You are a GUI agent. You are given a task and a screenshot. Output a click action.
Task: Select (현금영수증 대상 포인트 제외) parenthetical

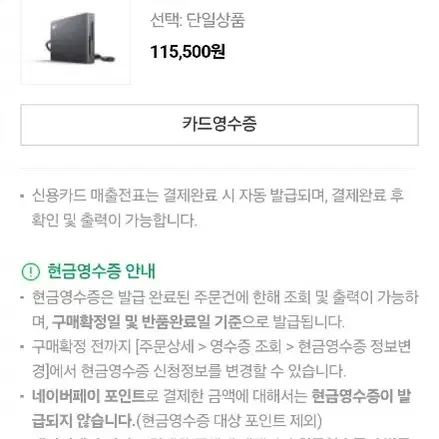pos(229,421)
